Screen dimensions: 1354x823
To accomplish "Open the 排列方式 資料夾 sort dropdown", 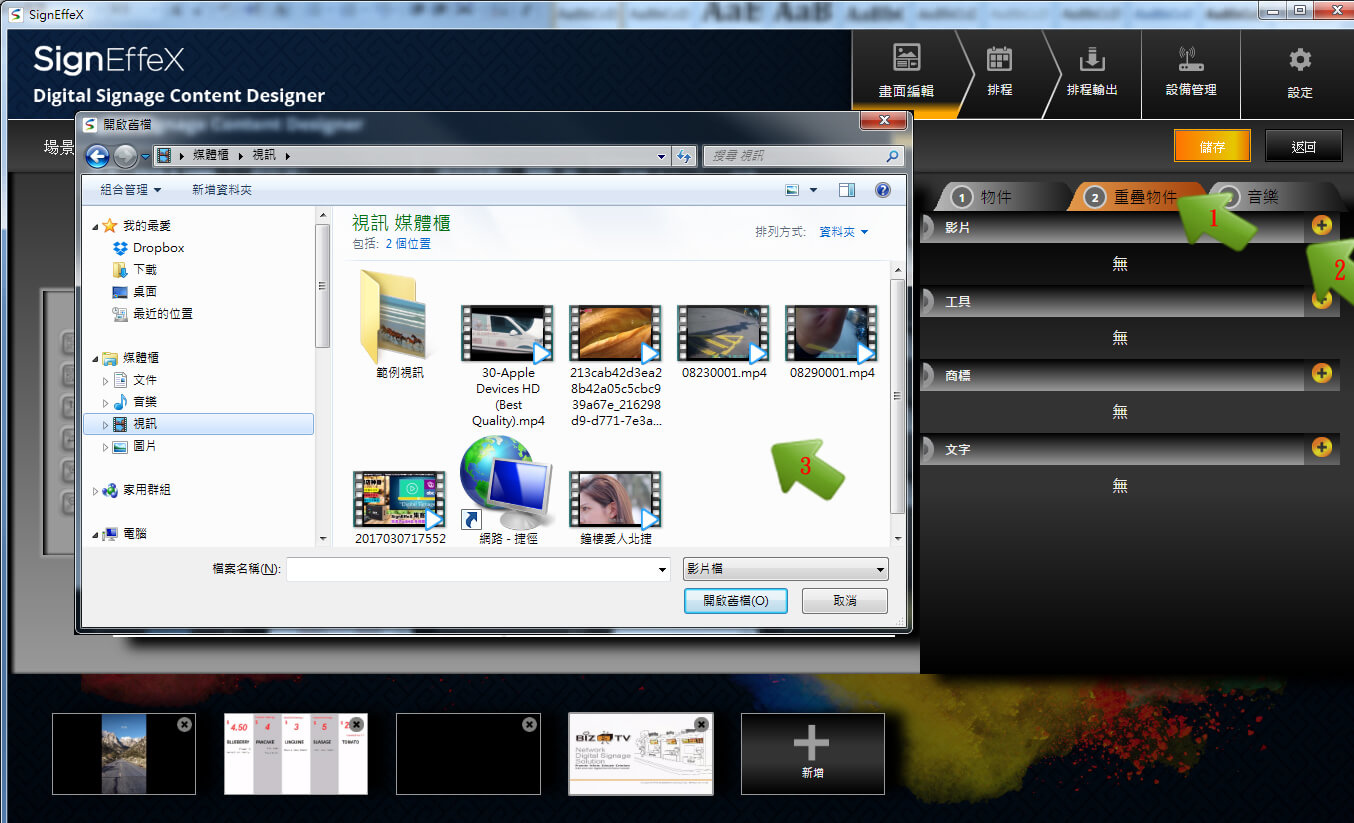I will 843,232.
